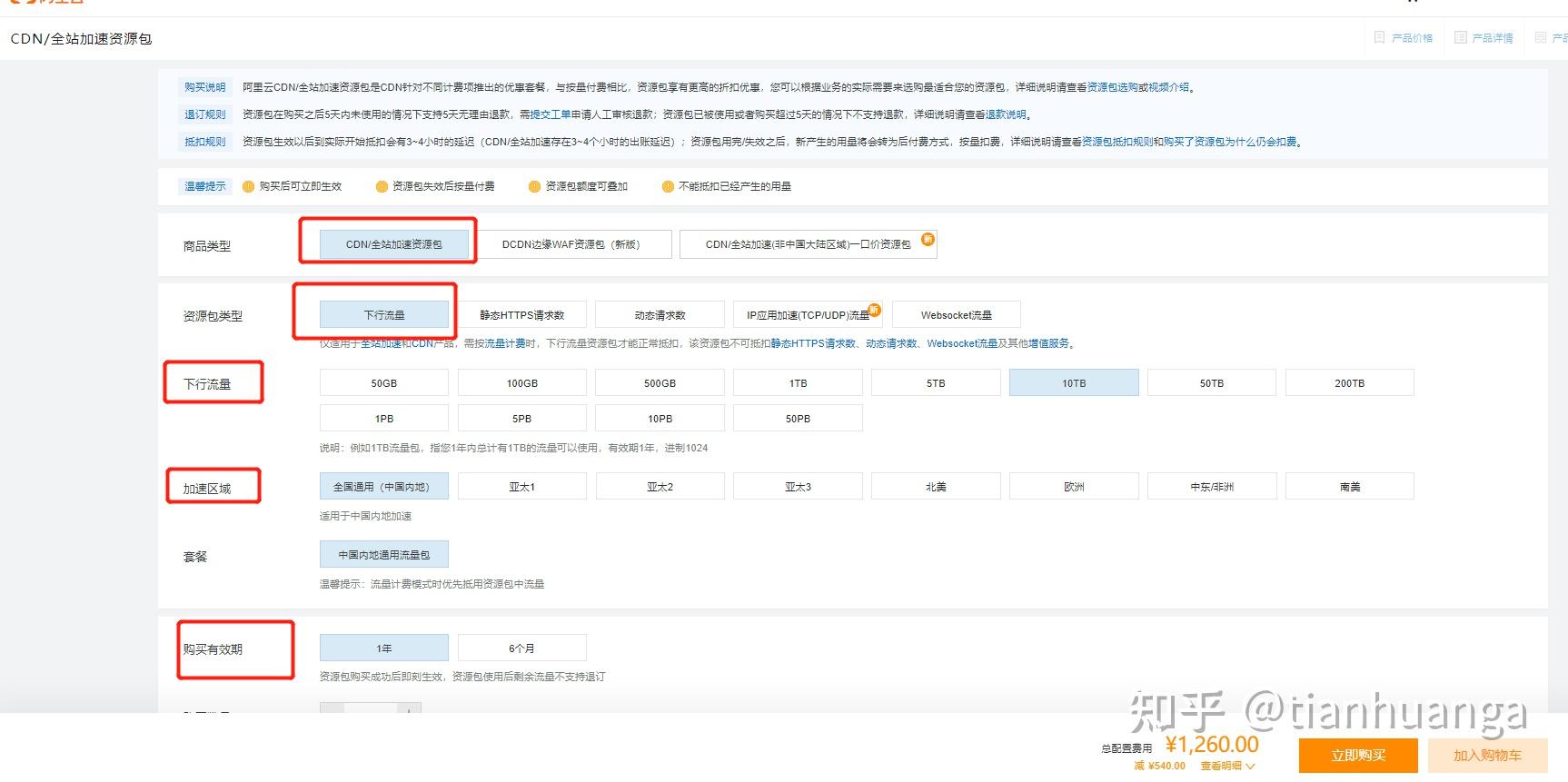
Task: Select 北美 acceleration region
Action: [x=936, y=487]
